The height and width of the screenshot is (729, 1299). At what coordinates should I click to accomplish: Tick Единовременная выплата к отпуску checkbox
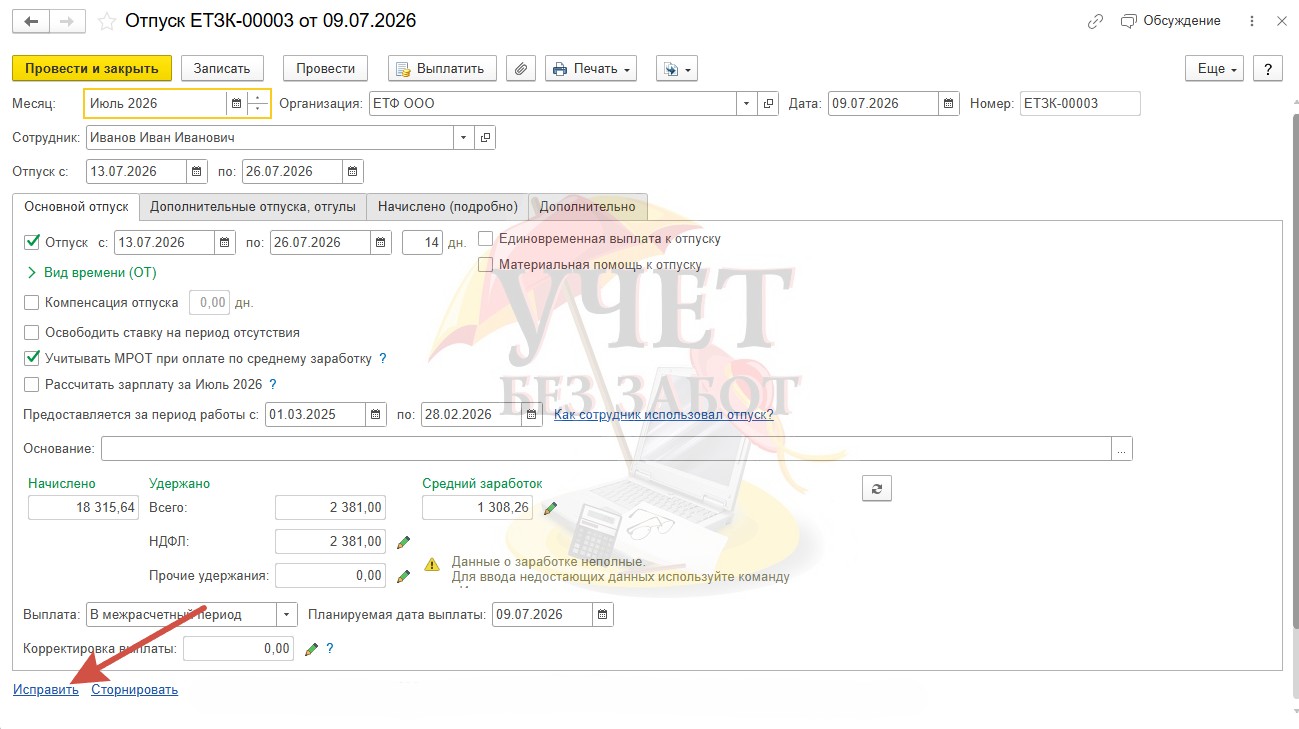[485, 239]
